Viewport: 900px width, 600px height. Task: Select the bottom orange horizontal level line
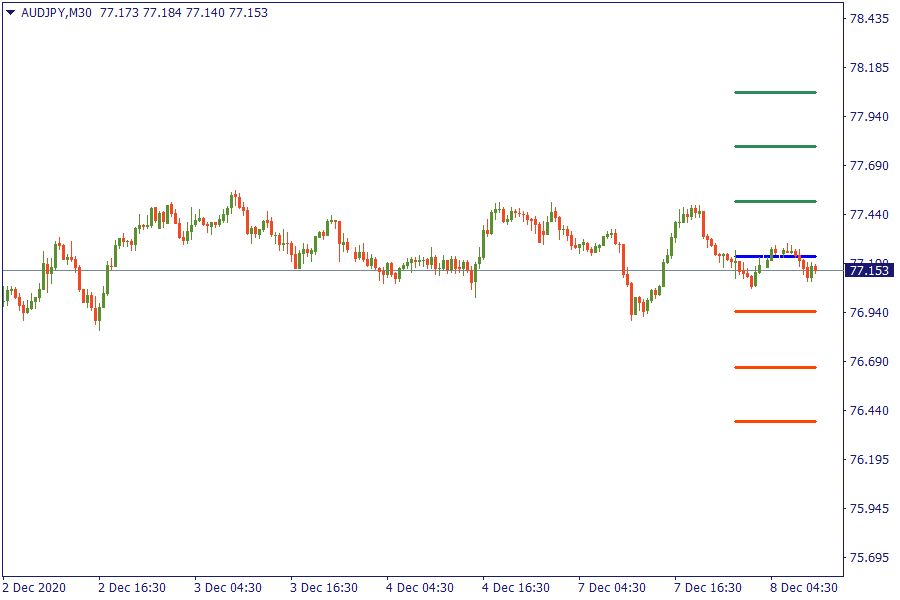(775, 422)
